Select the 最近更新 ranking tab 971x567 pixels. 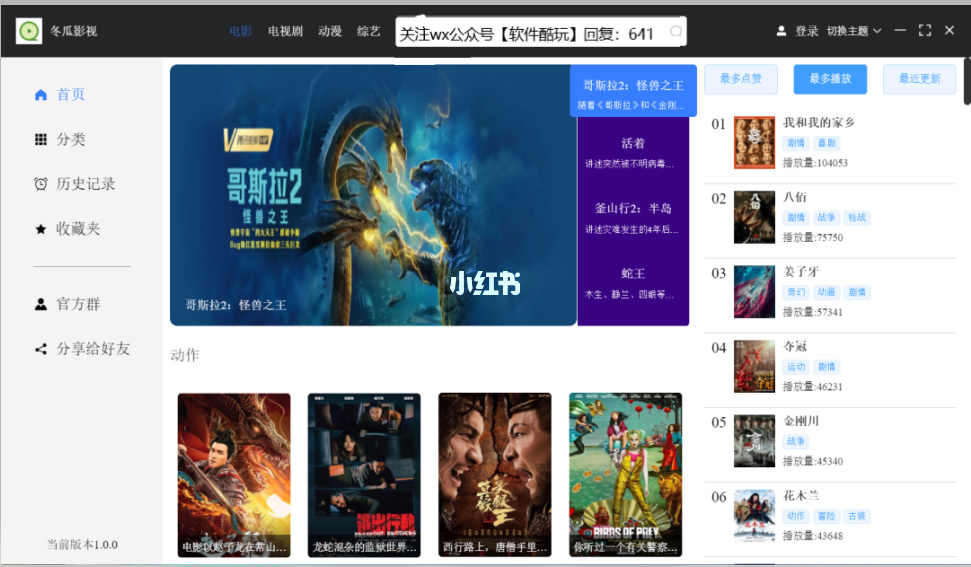[920, 79]
